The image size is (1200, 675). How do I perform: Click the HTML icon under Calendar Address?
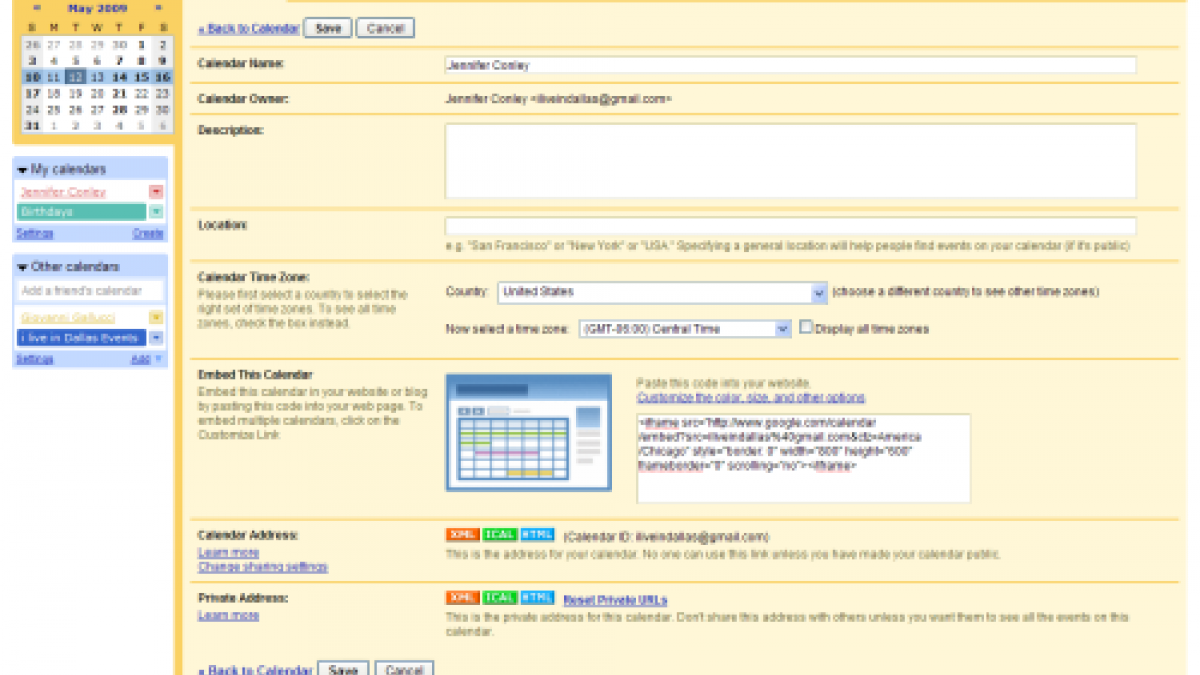[537, 535]
